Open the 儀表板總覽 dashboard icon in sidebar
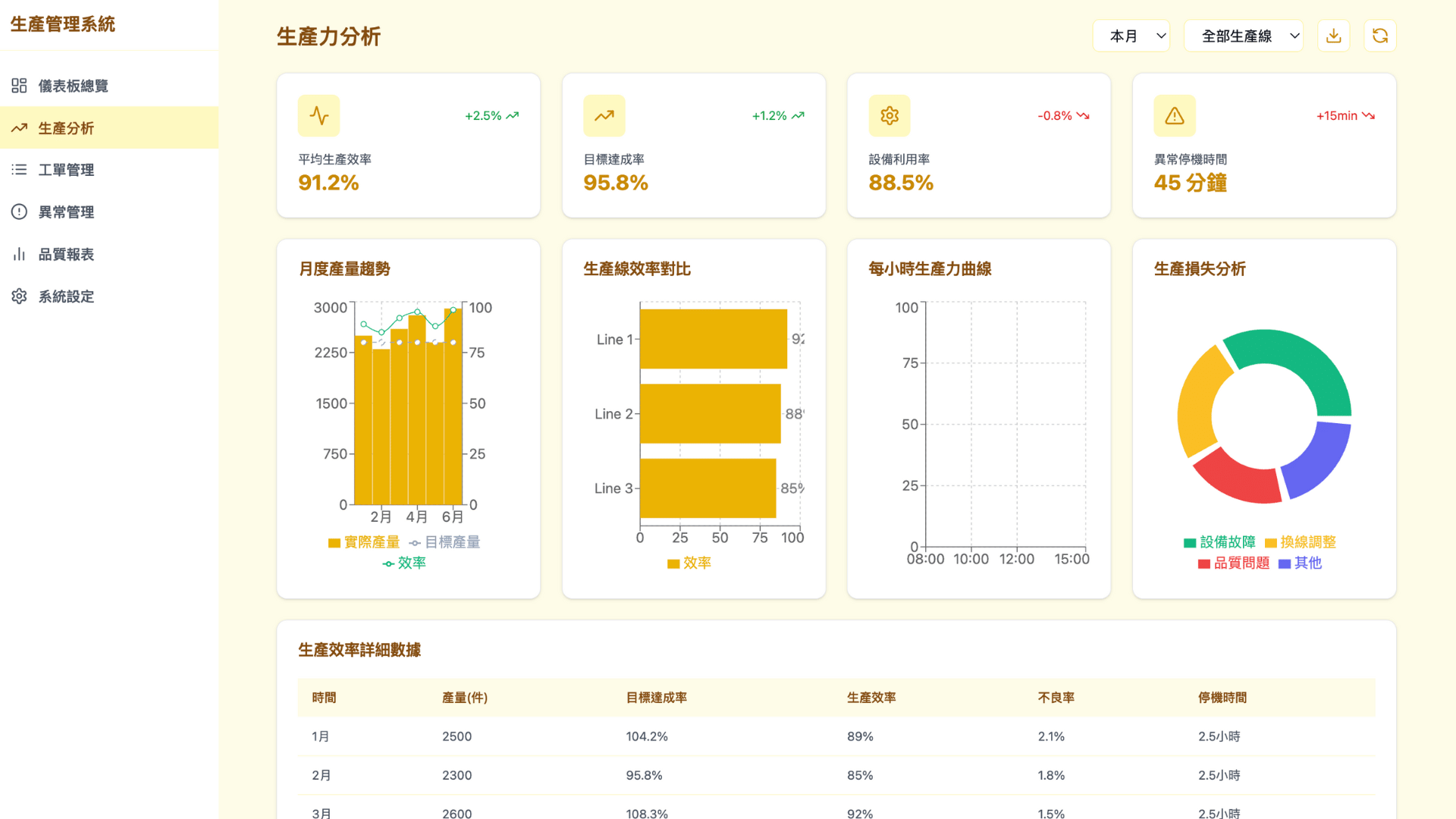 click(19, 86)
